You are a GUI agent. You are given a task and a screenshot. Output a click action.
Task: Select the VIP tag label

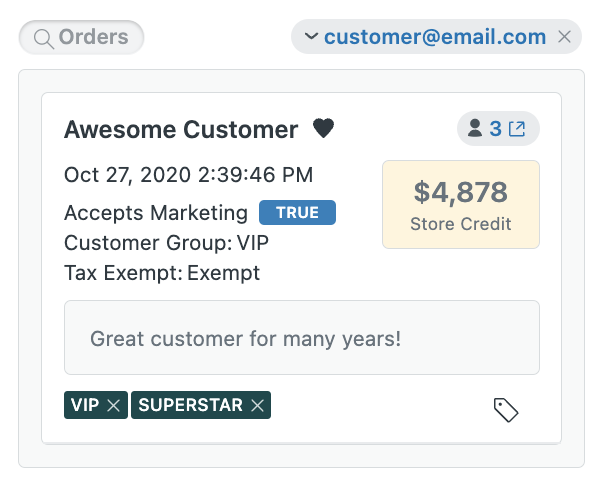coord(85,405)
